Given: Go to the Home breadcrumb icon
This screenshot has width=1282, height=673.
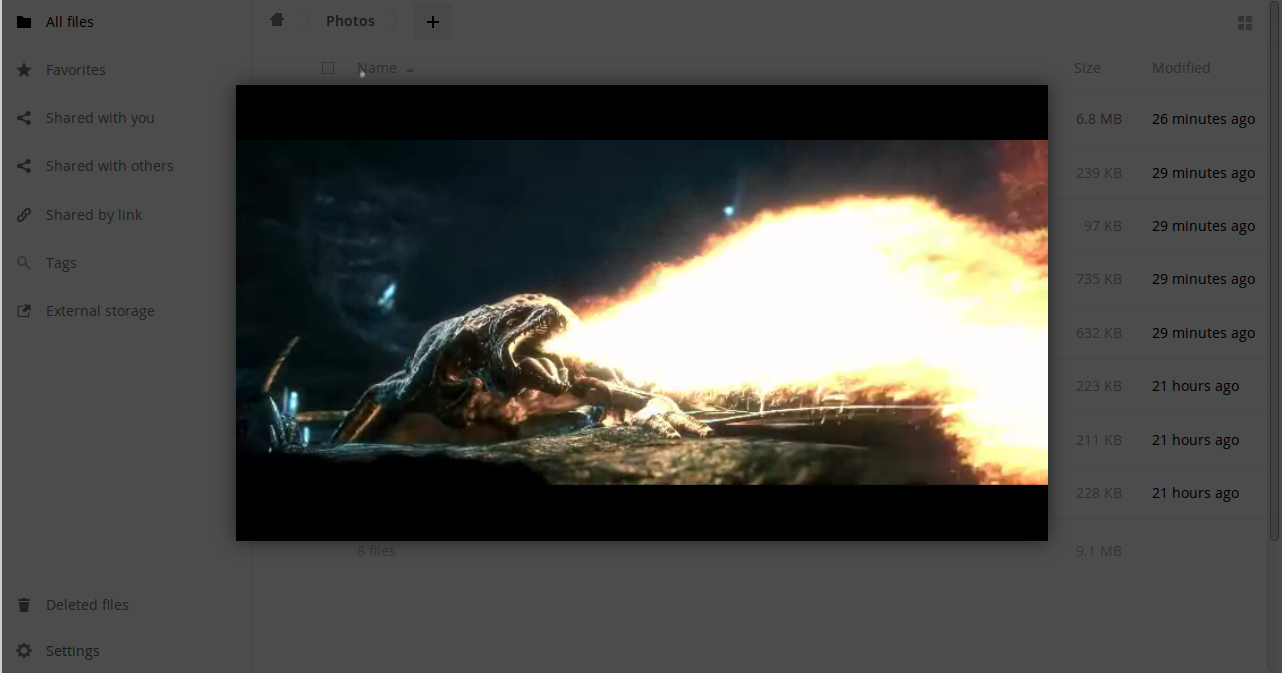Looking at the screenshot, I should point(277,20).
